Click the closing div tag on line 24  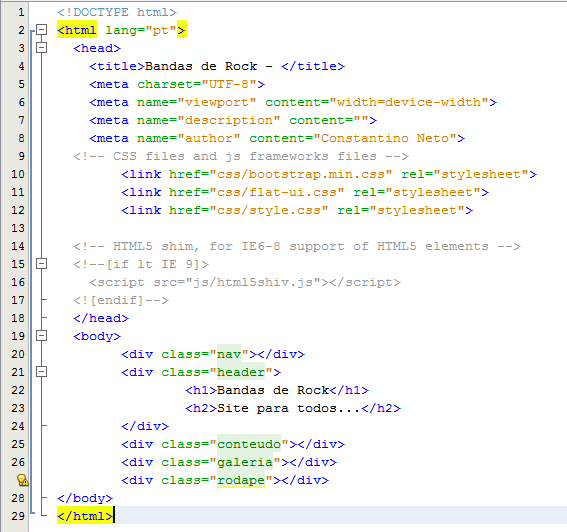point(145,426)
